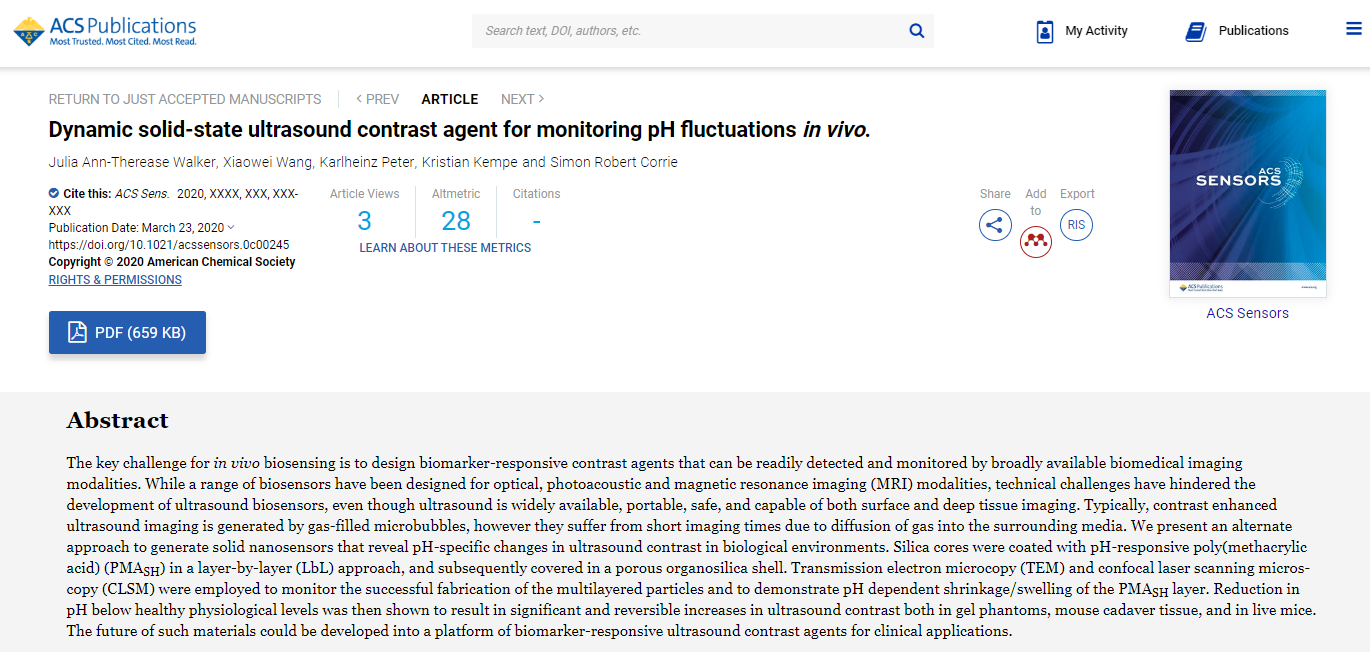
Task: Return to Just Accepted Manuscripts
Action: [x=185, y=99]
